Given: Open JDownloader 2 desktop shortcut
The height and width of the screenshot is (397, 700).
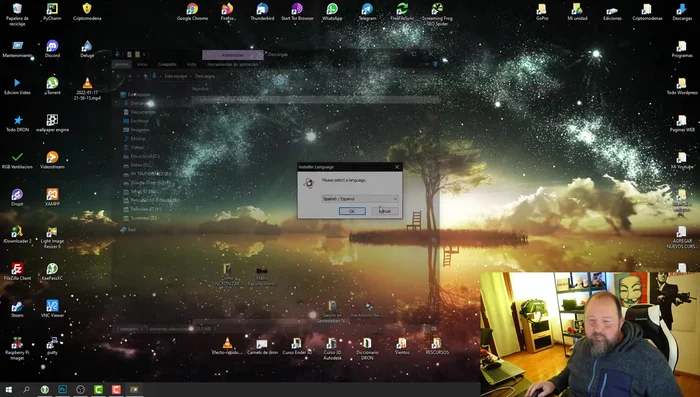Looking at the screenshot, I should click(17, 235).
